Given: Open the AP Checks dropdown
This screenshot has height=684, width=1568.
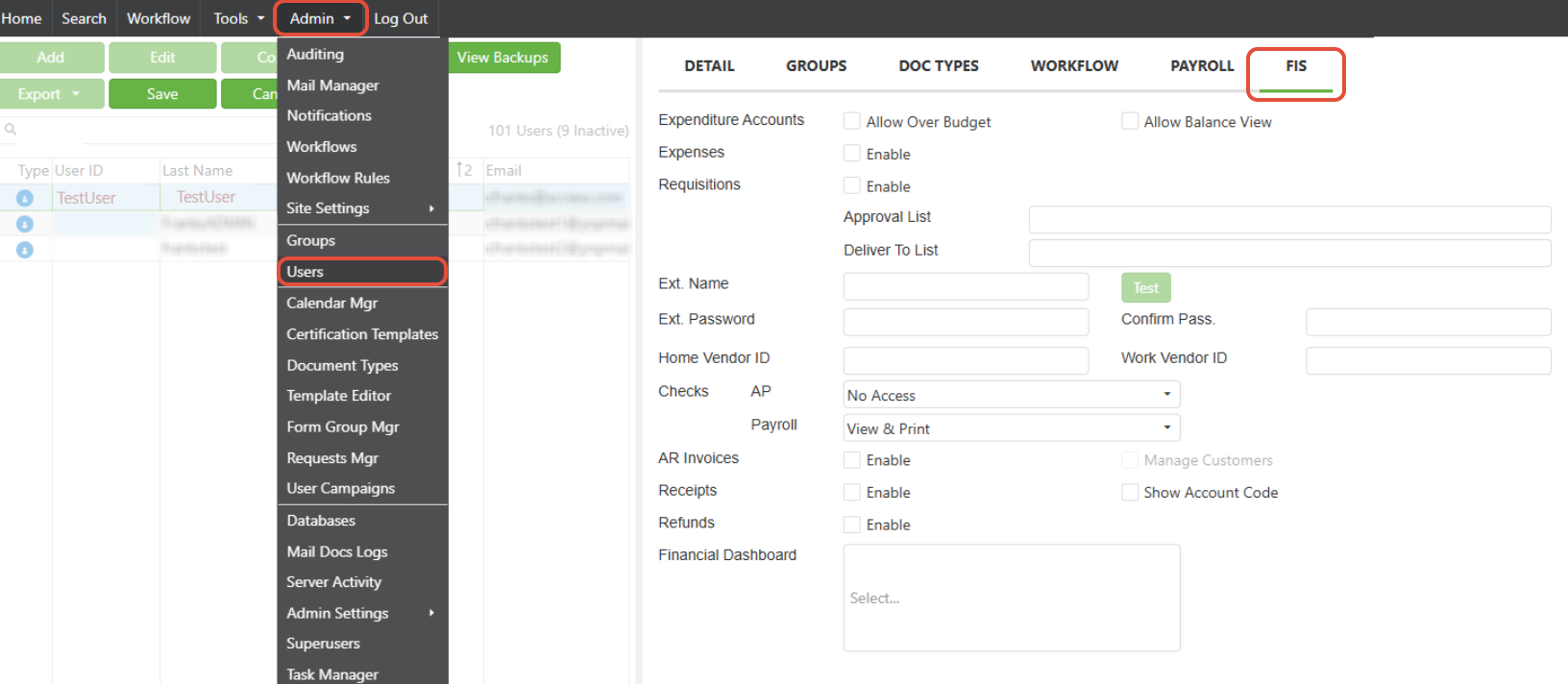Looking at the screenshot, I should pyautogui.click(x=1012, y=395).
